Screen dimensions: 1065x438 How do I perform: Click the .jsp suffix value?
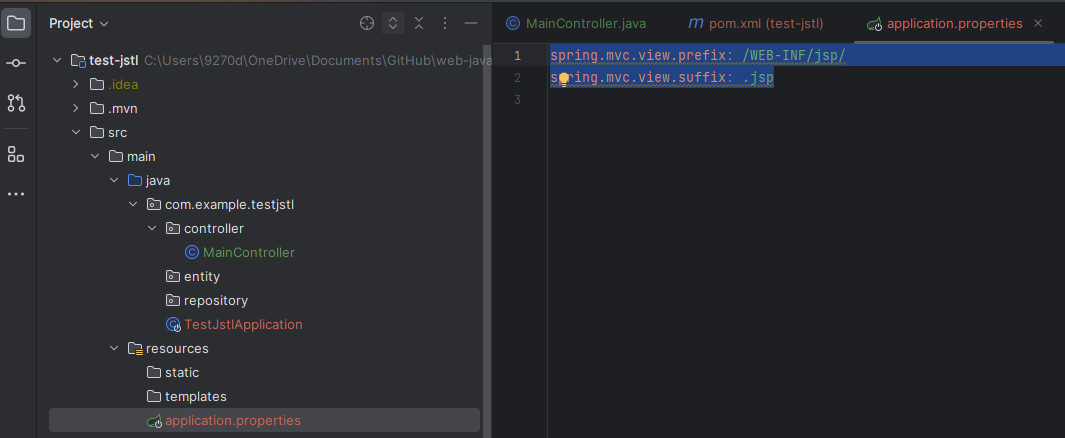pyautogui.click(x=759, y=77)
